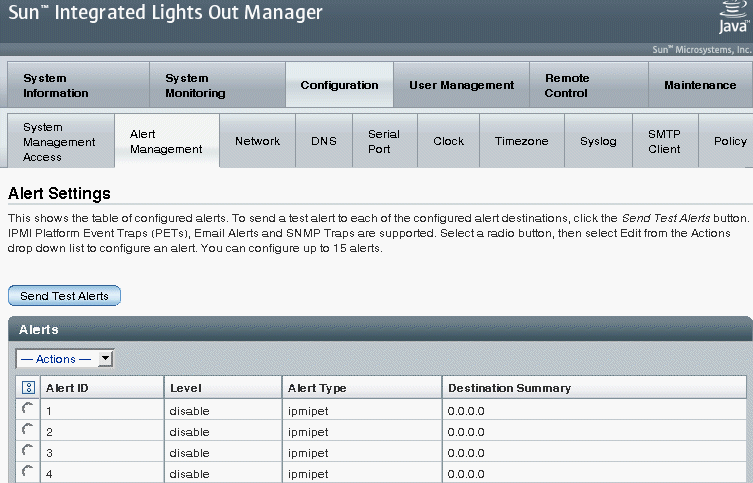Open the Network subtab

point(257,141)
